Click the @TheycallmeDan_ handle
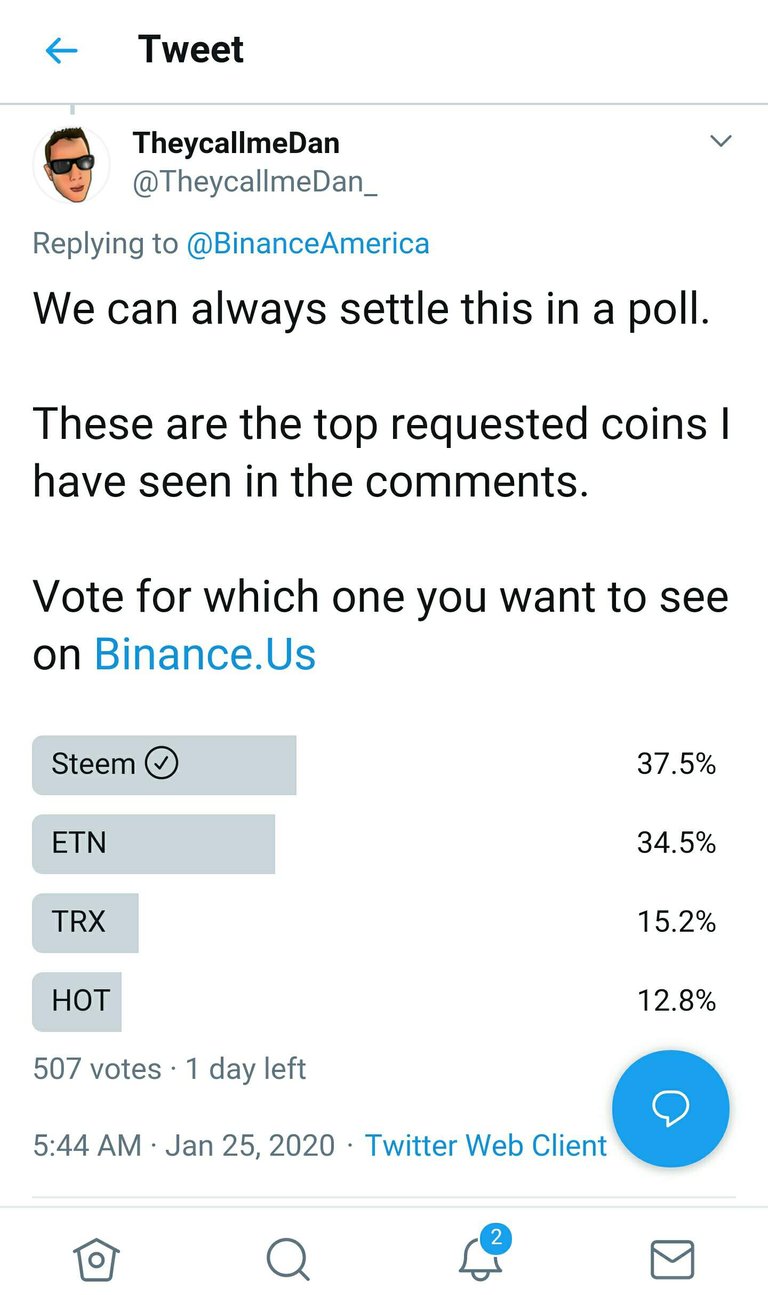Screen dimensions: 768x1295 [x=255, y=184]
